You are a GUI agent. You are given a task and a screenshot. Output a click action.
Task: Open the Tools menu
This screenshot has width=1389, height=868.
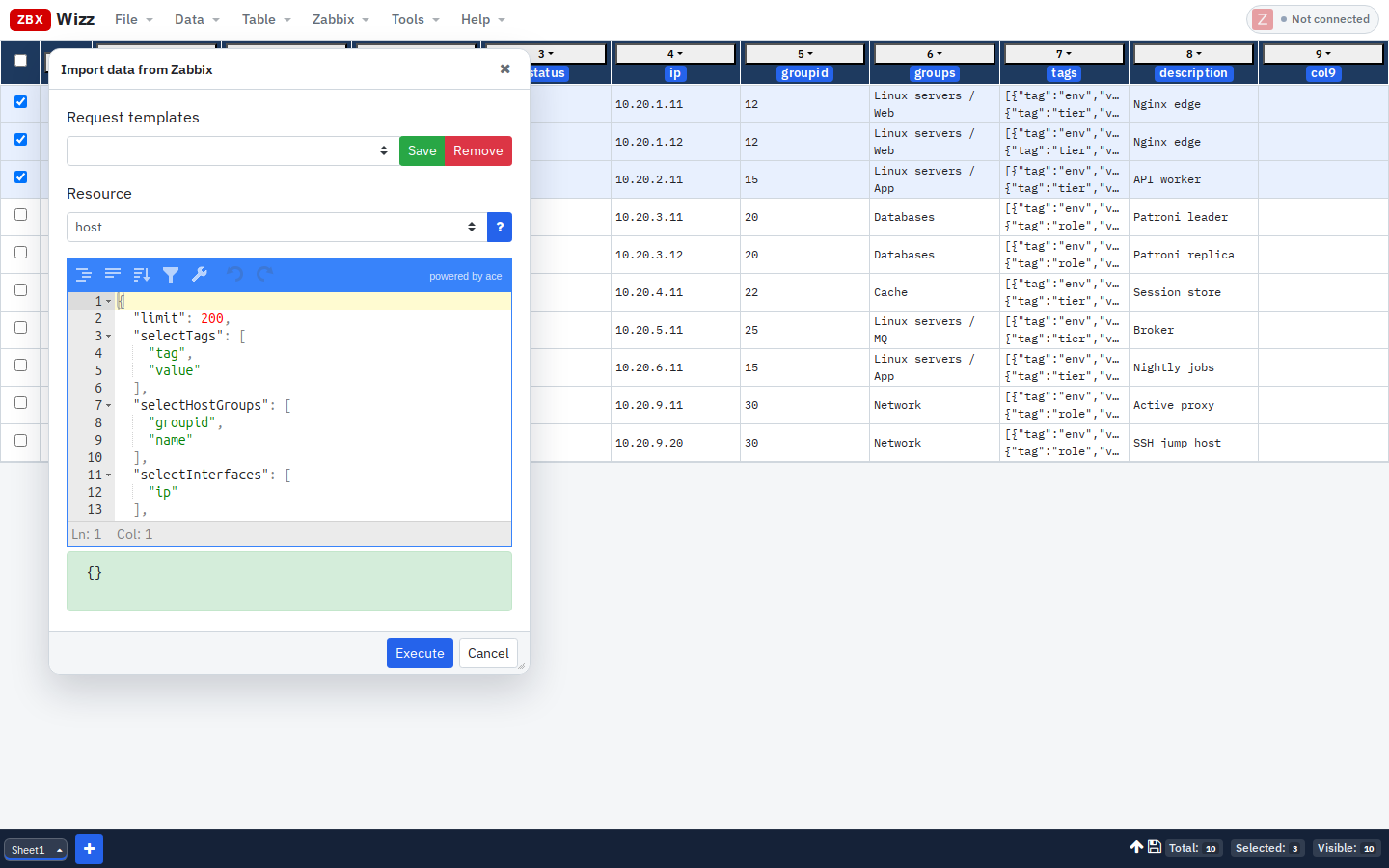click(415, 19)
